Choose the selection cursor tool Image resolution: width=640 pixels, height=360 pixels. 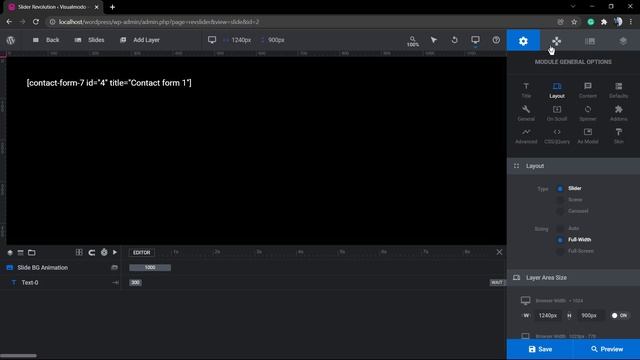click(x=433, y=40)
